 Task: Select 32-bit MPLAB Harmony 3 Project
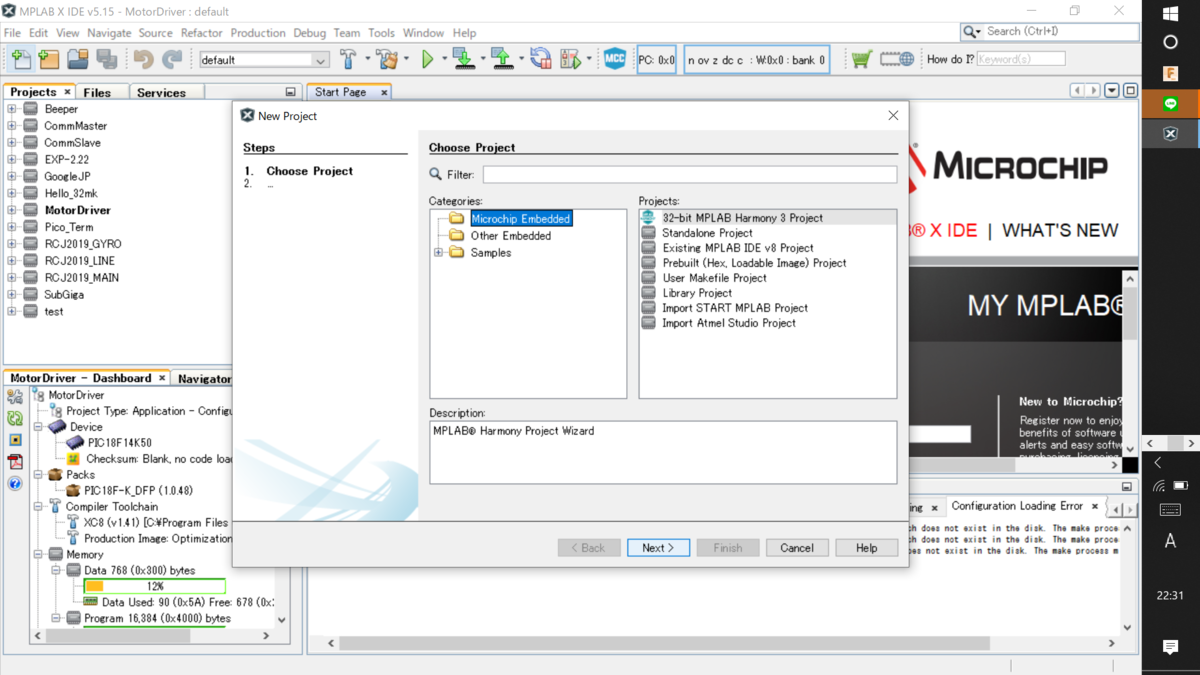[x=742, y=218]
